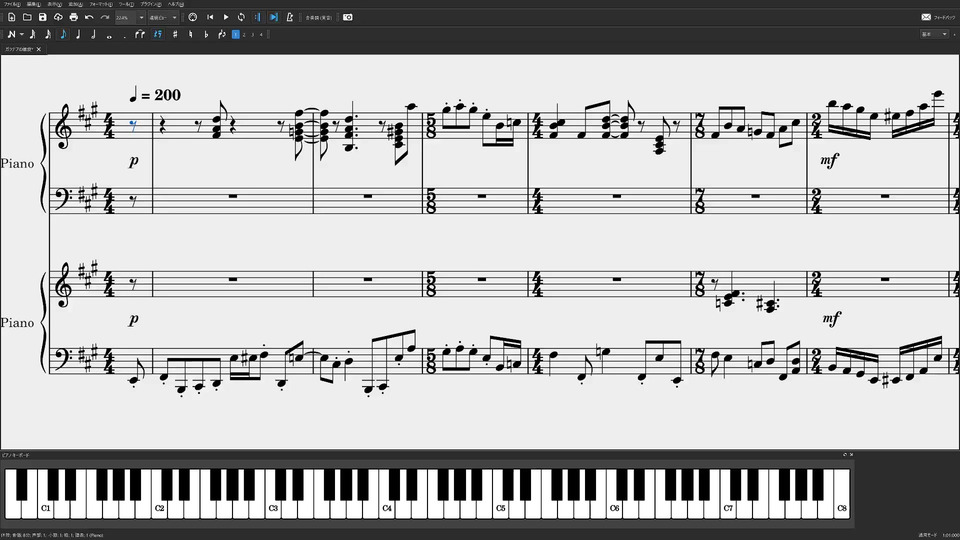Apply augmentation dot
This screenshot has height=540, width=960.
(124, 36)
